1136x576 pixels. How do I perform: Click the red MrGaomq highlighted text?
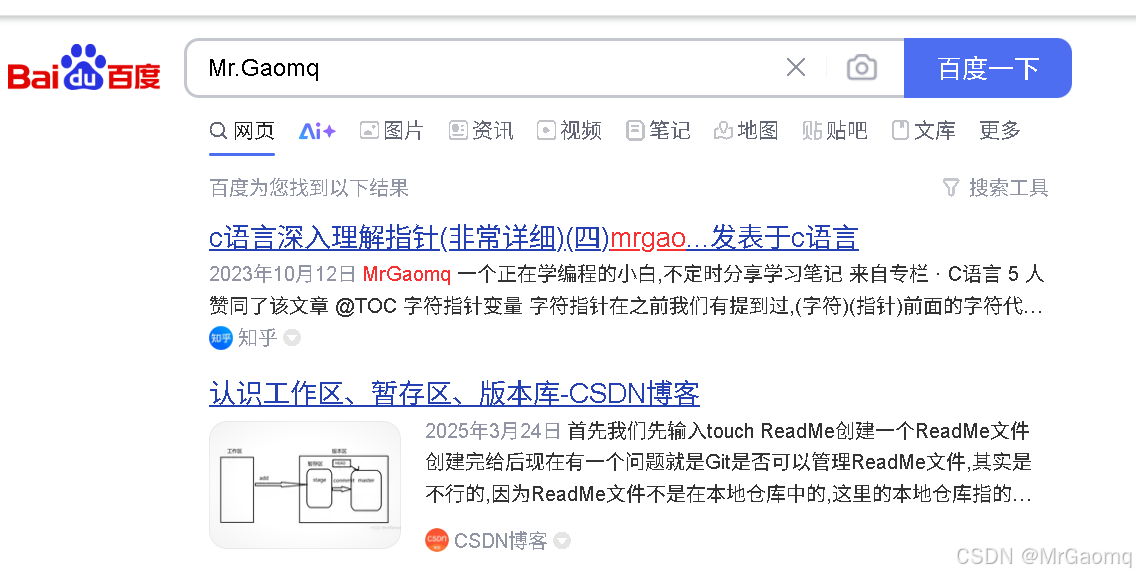coord(406,274)
